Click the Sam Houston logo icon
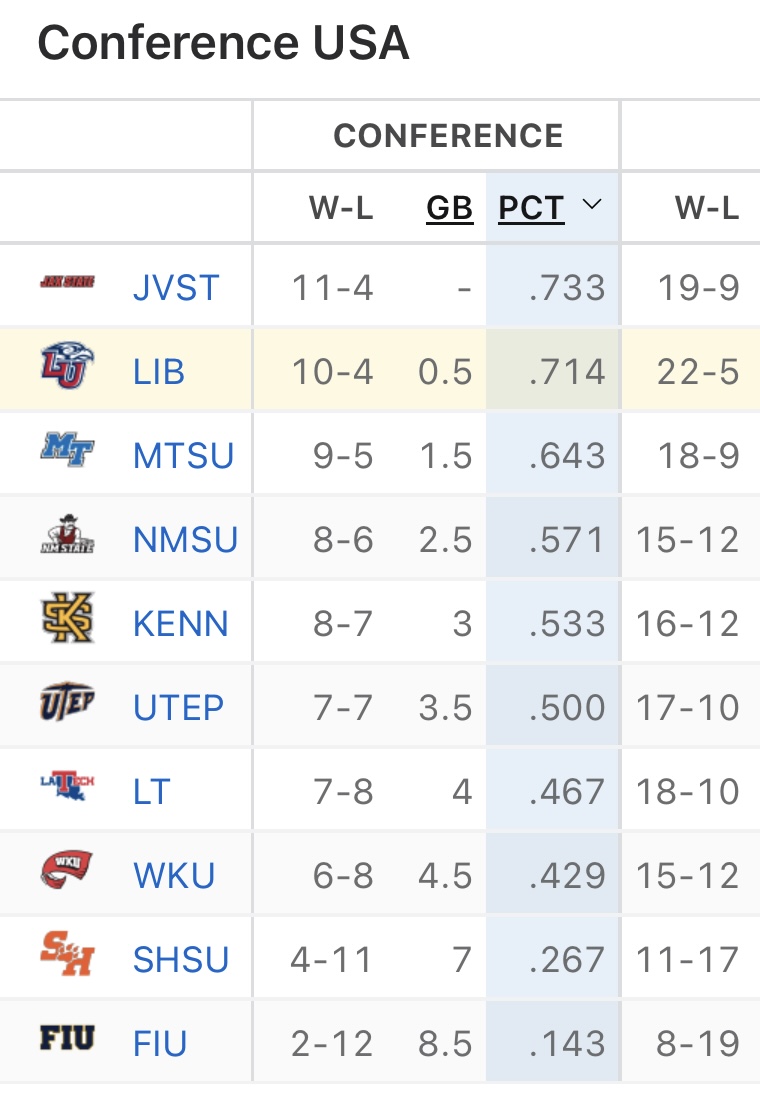Screen dimensions: 760x1117 (67, 955)
